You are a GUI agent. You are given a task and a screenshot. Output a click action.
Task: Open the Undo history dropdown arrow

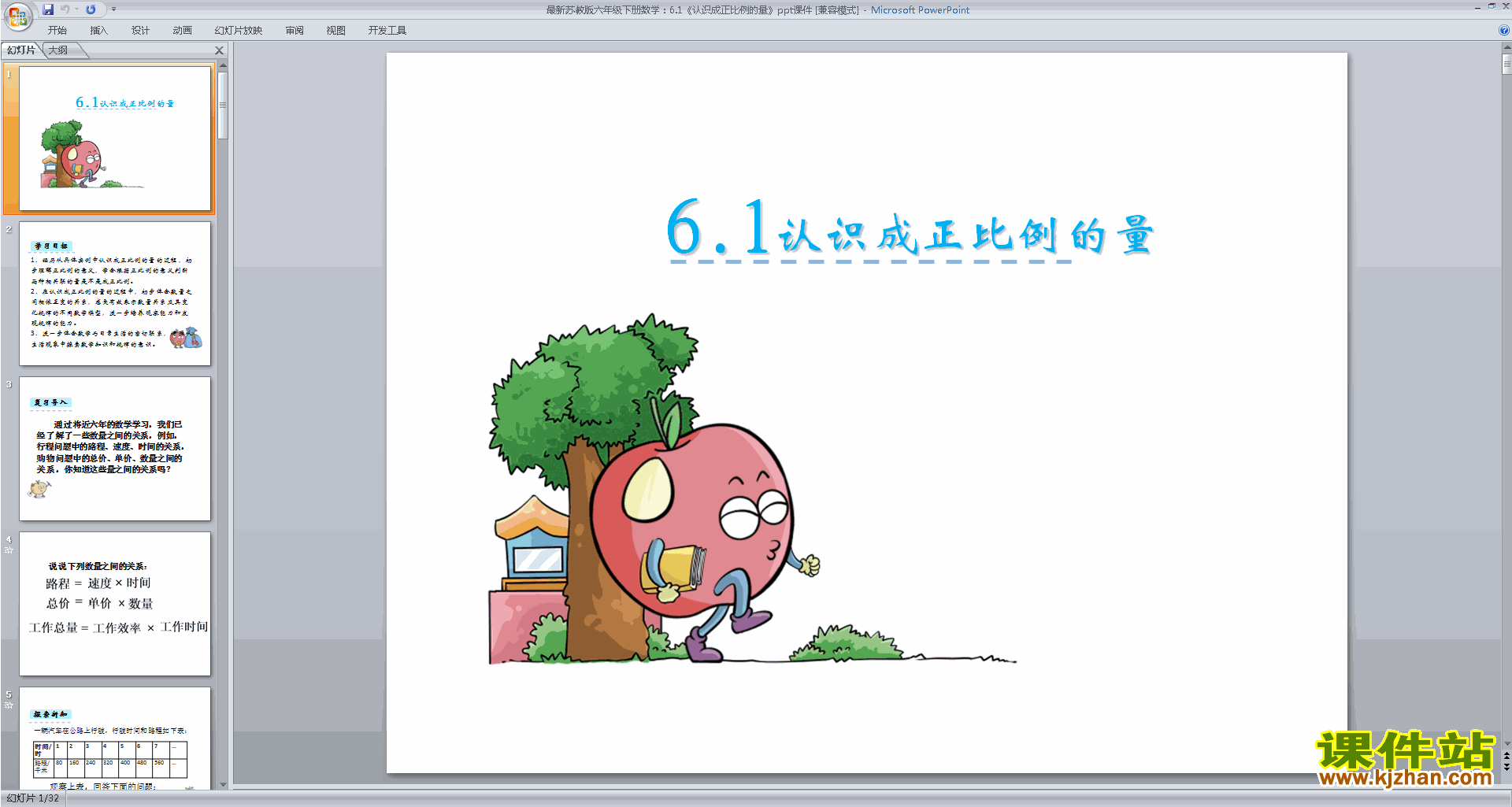pos(76,9)
